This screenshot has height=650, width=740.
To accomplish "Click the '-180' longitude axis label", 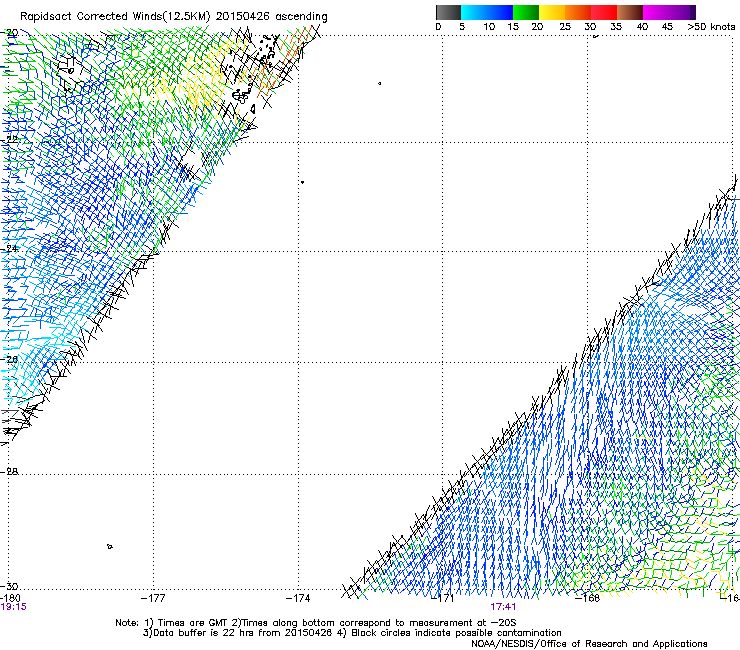I will coord(10,598).
